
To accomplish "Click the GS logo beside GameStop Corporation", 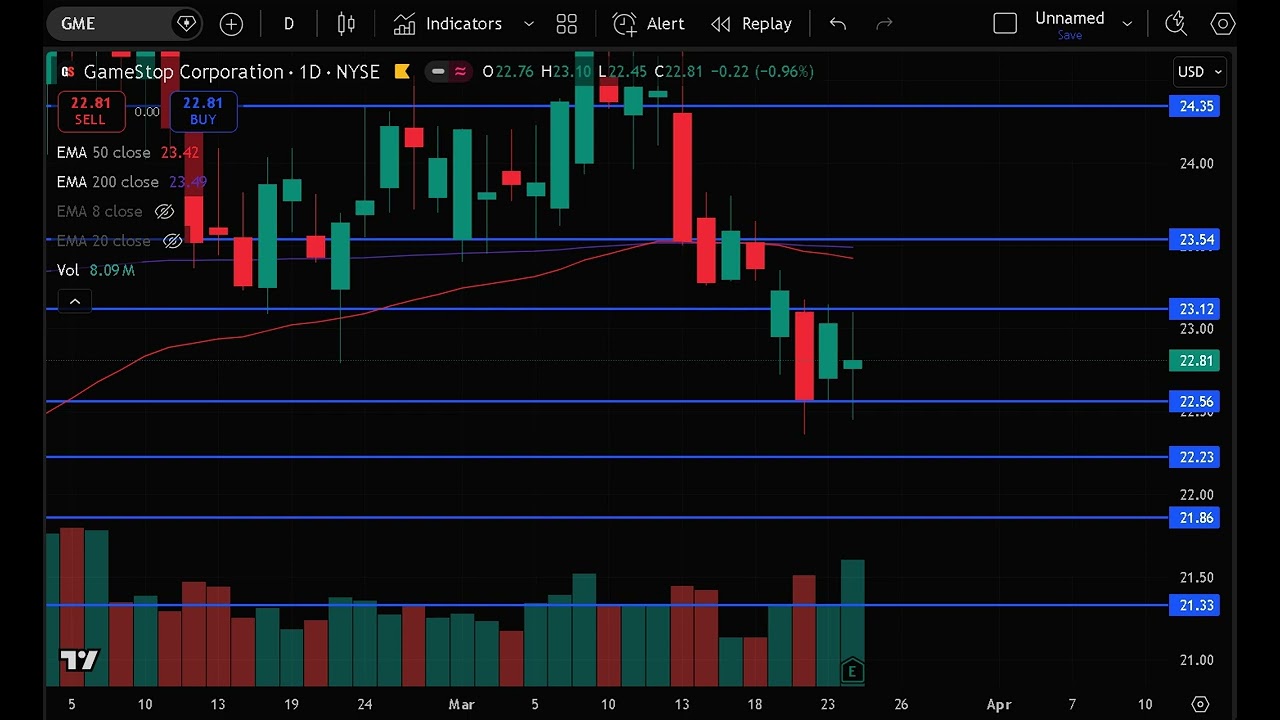I will click(68, 71).
